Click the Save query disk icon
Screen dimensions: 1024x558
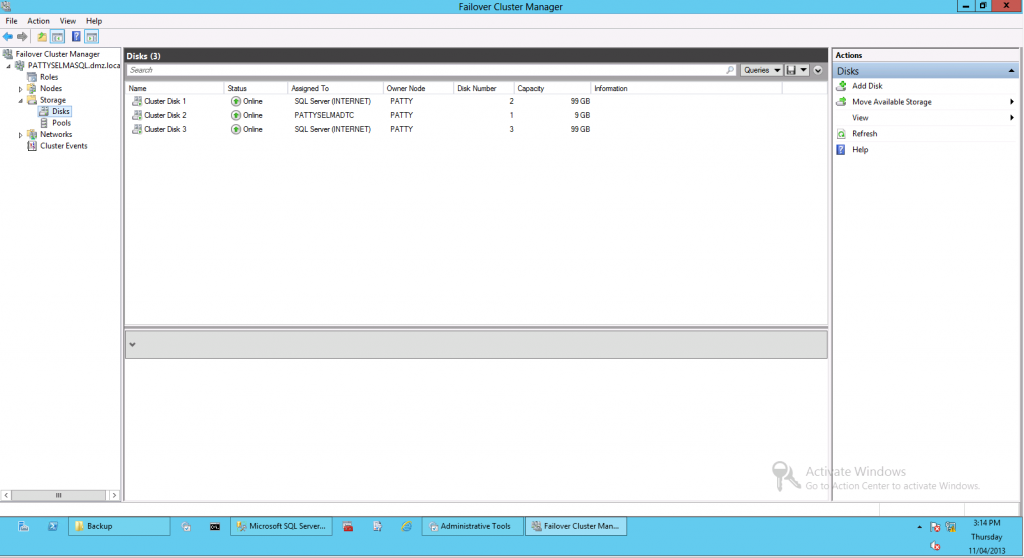(x=791, y=70)
